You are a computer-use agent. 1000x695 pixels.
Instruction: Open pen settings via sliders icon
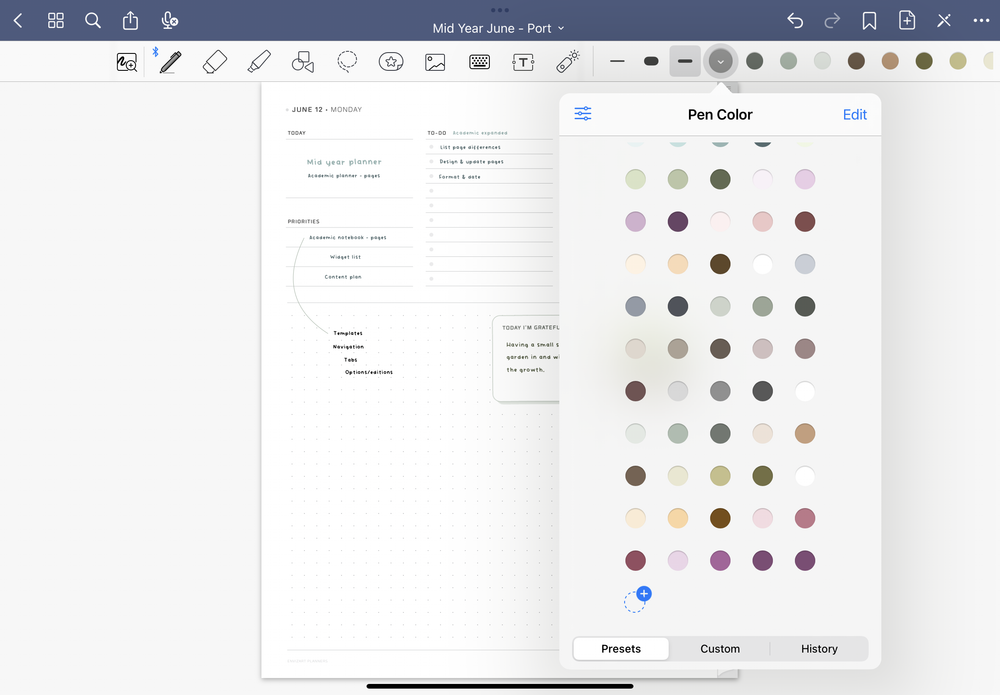click(583, 114)
